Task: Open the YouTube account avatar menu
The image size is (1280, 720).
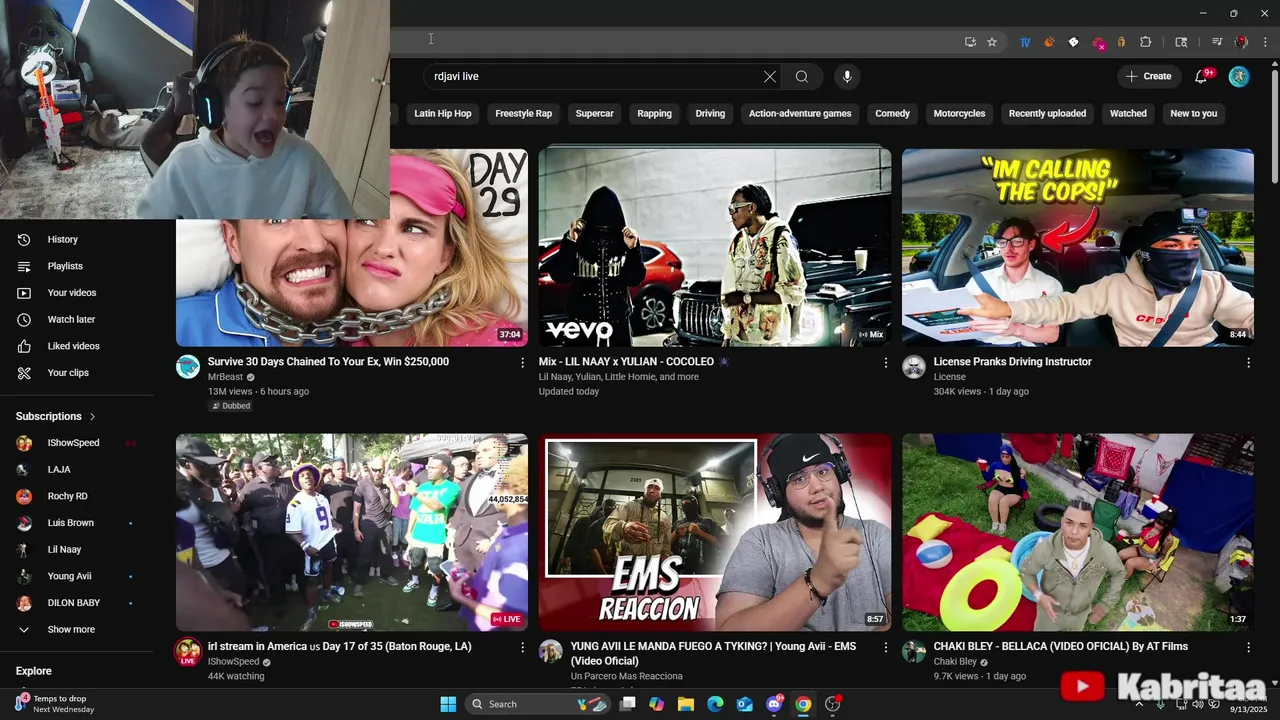Action: [x=1239, y=76]
